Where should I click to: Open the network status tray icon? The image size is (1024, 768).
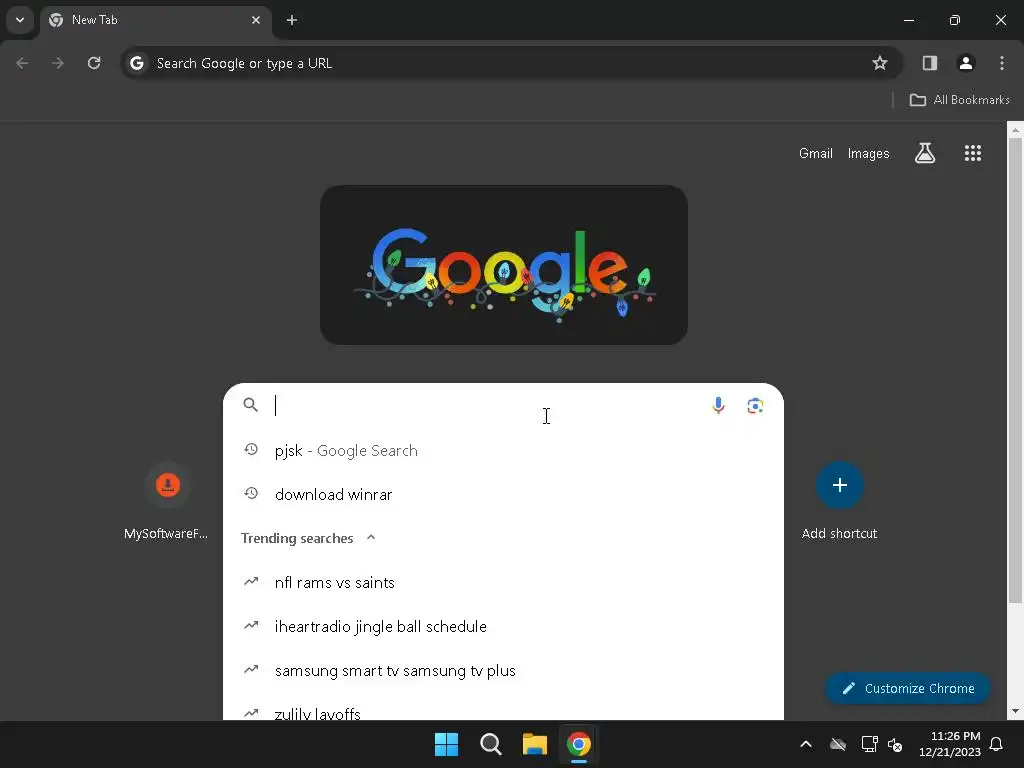(x=869, y=744)
